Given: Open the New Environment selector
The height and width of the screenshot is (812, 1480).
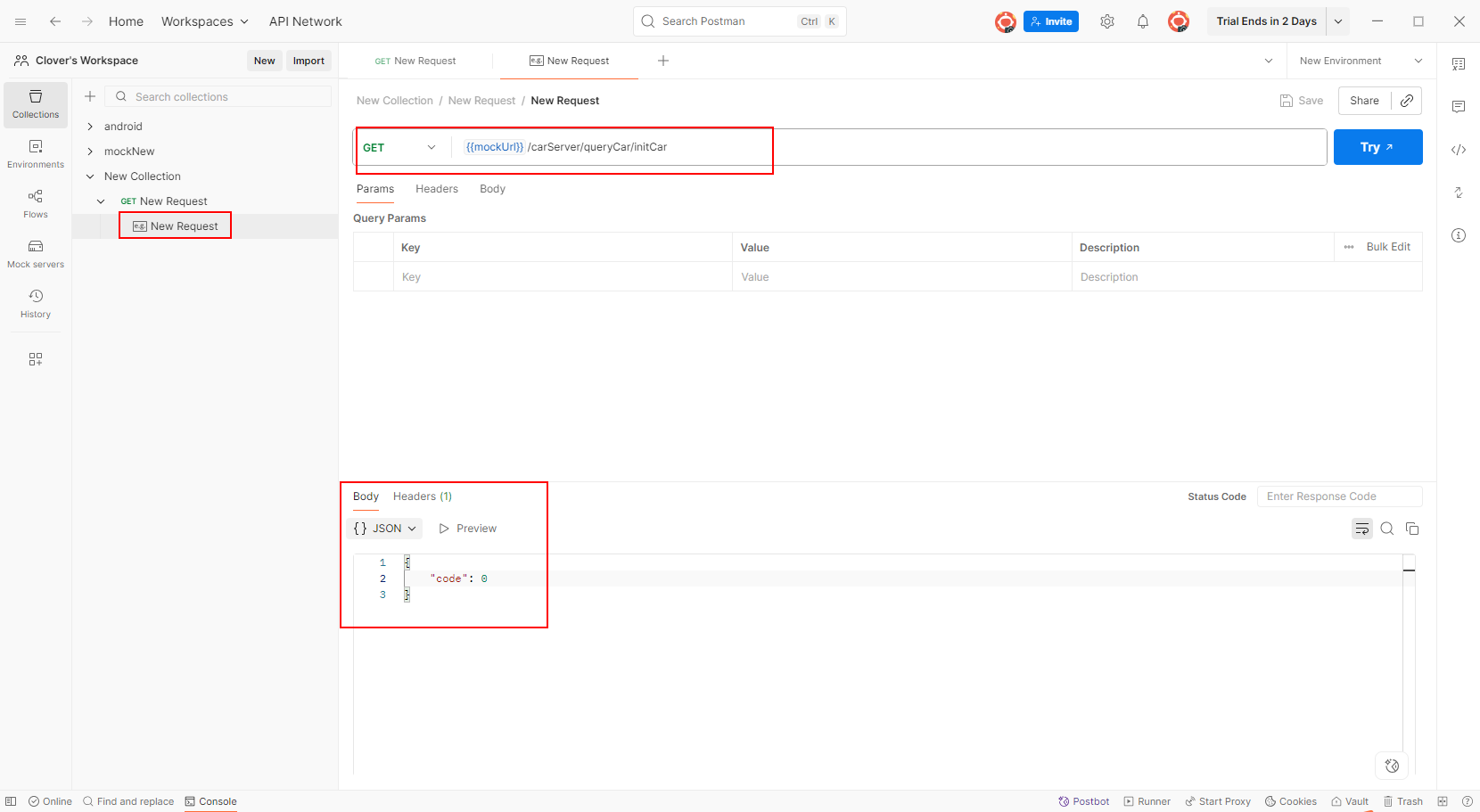Looking at the screenshot, I should tap(1361, 61).
